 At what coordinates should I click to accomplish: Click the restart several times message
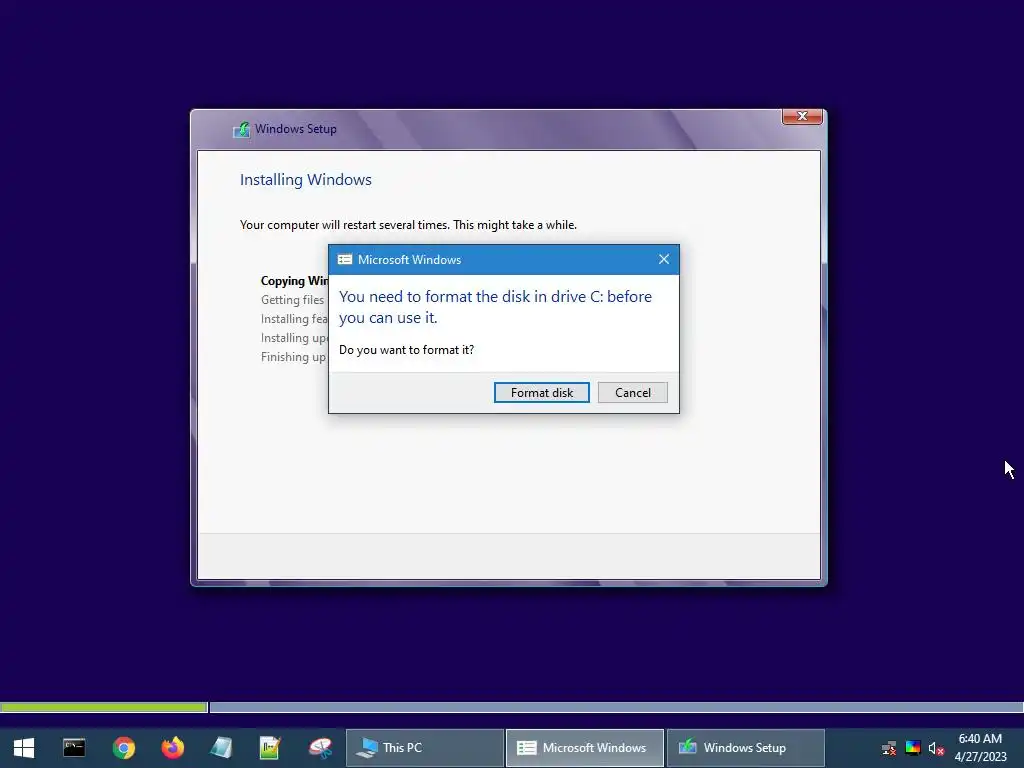(408, 225)
